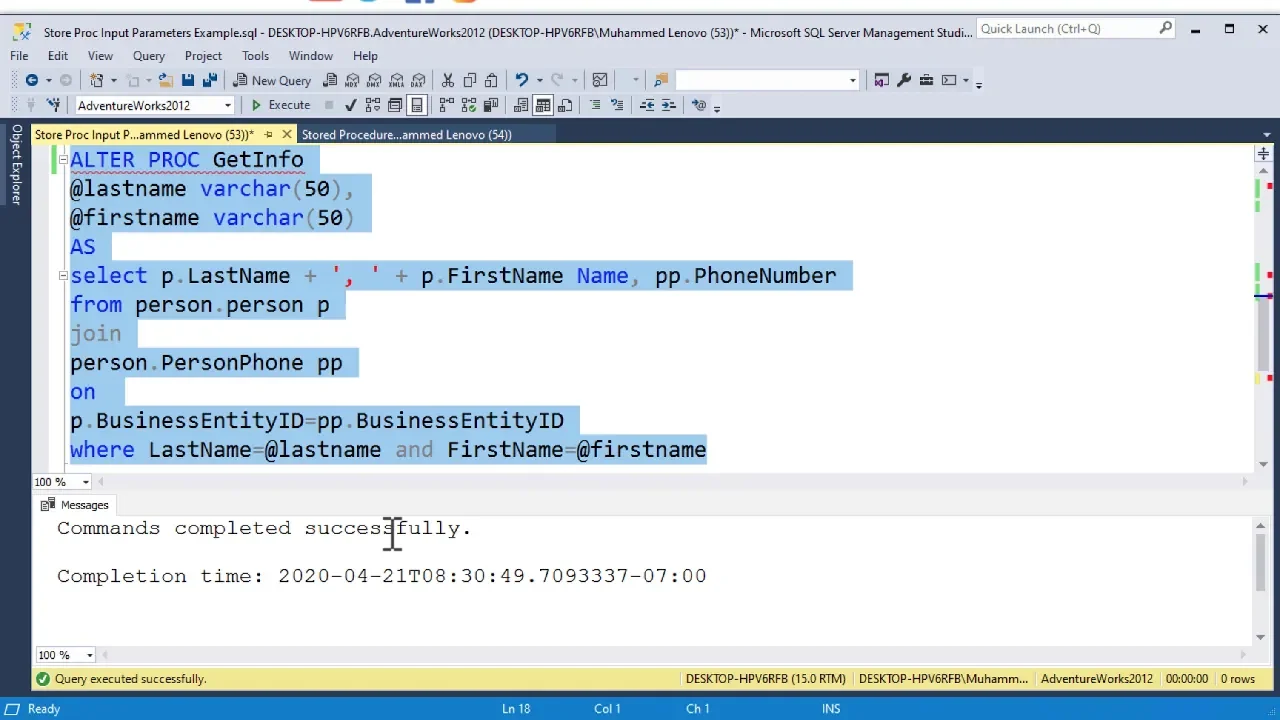
Task: Expand the New Project dropdown arrow
Action: point(113,80)
